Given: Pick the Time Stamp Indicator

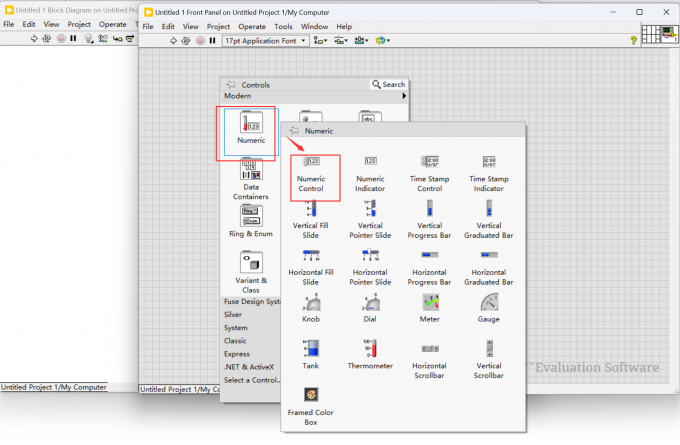Looking at the screenshot, I should click(489, 174).
